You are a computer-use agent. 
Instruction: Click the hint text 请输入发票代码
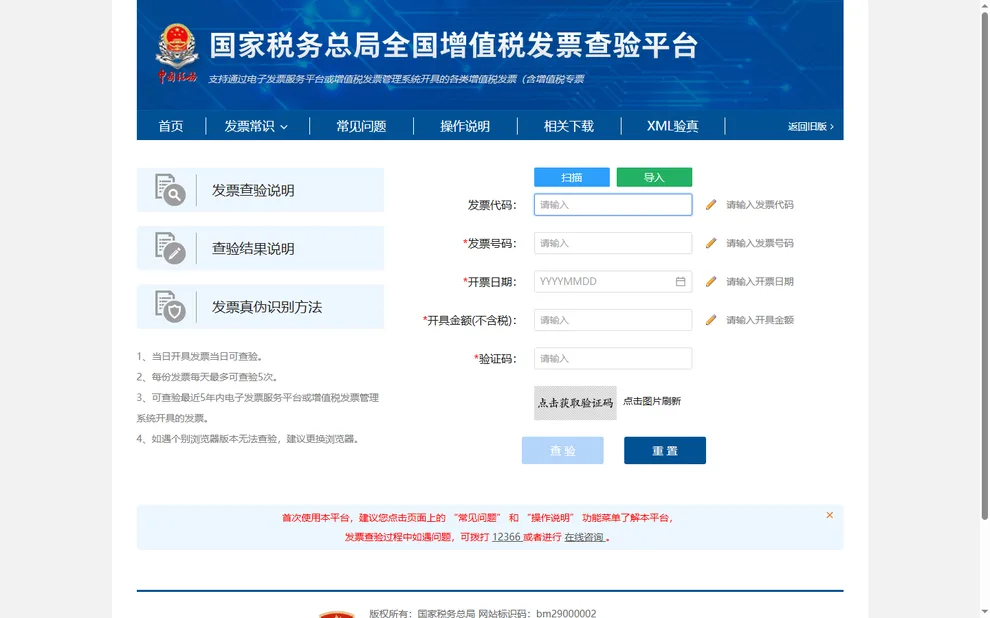tap(760, 205)
